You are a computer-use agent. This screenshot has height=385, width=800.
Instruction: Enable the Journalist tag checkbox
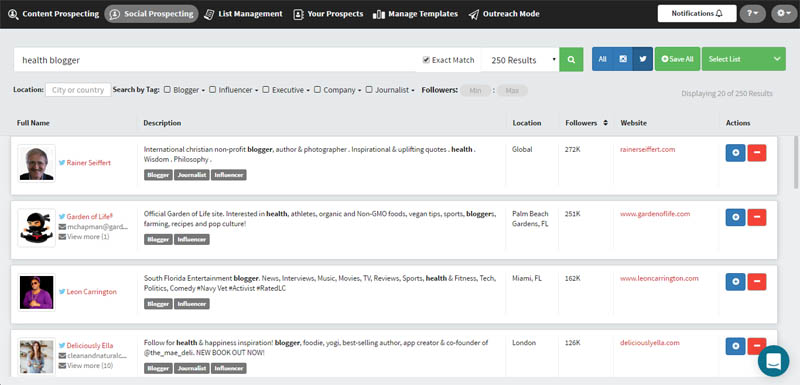pyautogui.click(x=369, y=90)
